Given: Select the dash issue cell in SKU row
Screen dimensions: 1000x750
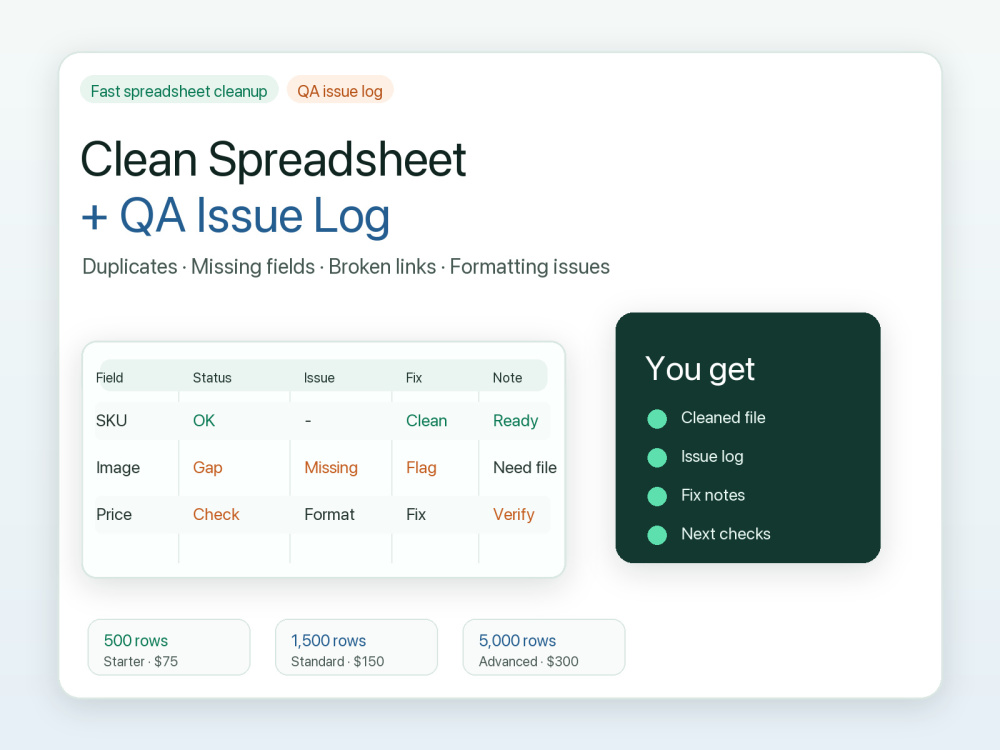Looking at the screenshot, I should [308, 421].
